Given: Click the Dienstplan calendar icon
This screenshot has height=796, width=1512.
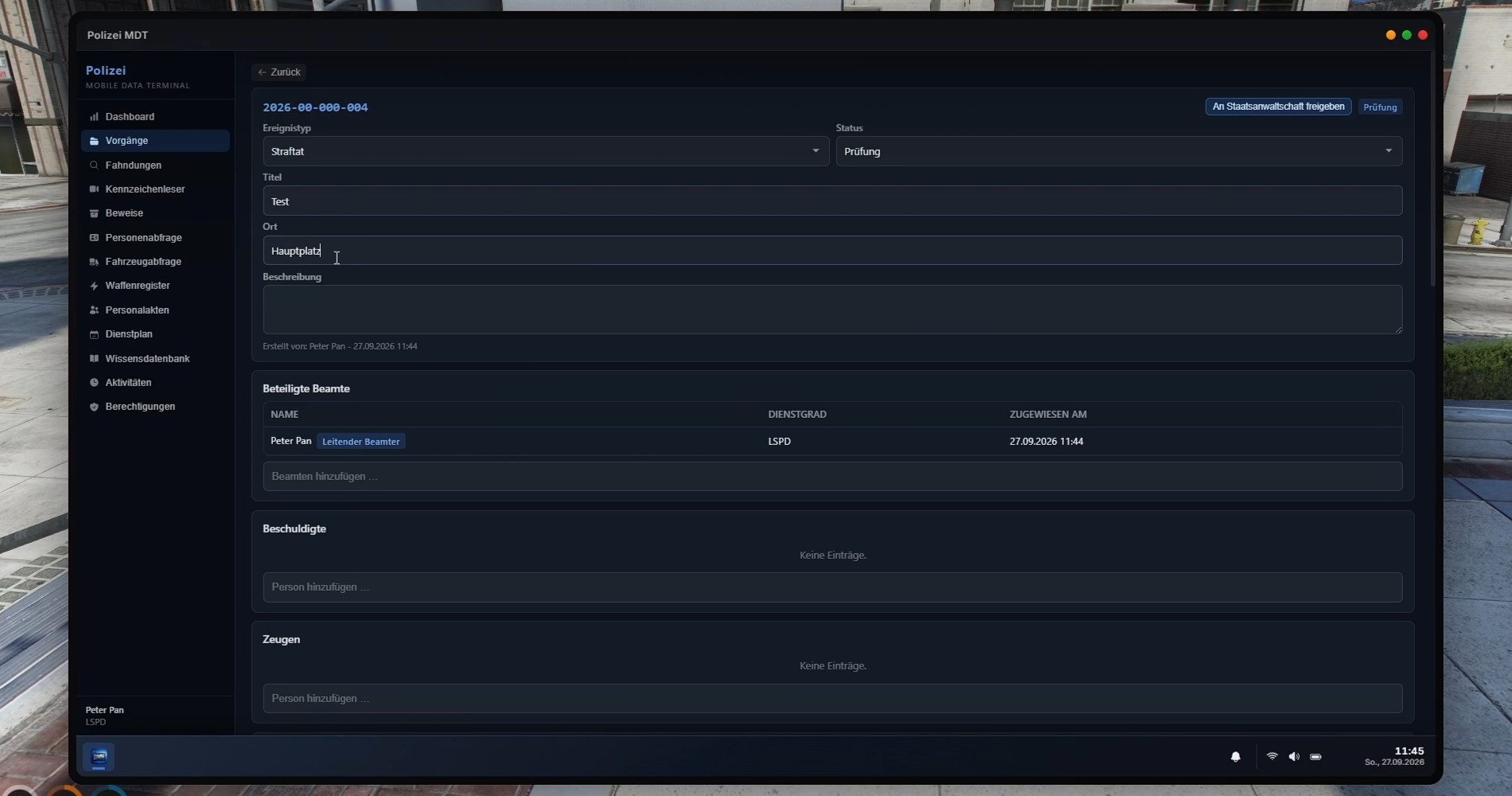Looking at the screenshot, I should 94,334.
